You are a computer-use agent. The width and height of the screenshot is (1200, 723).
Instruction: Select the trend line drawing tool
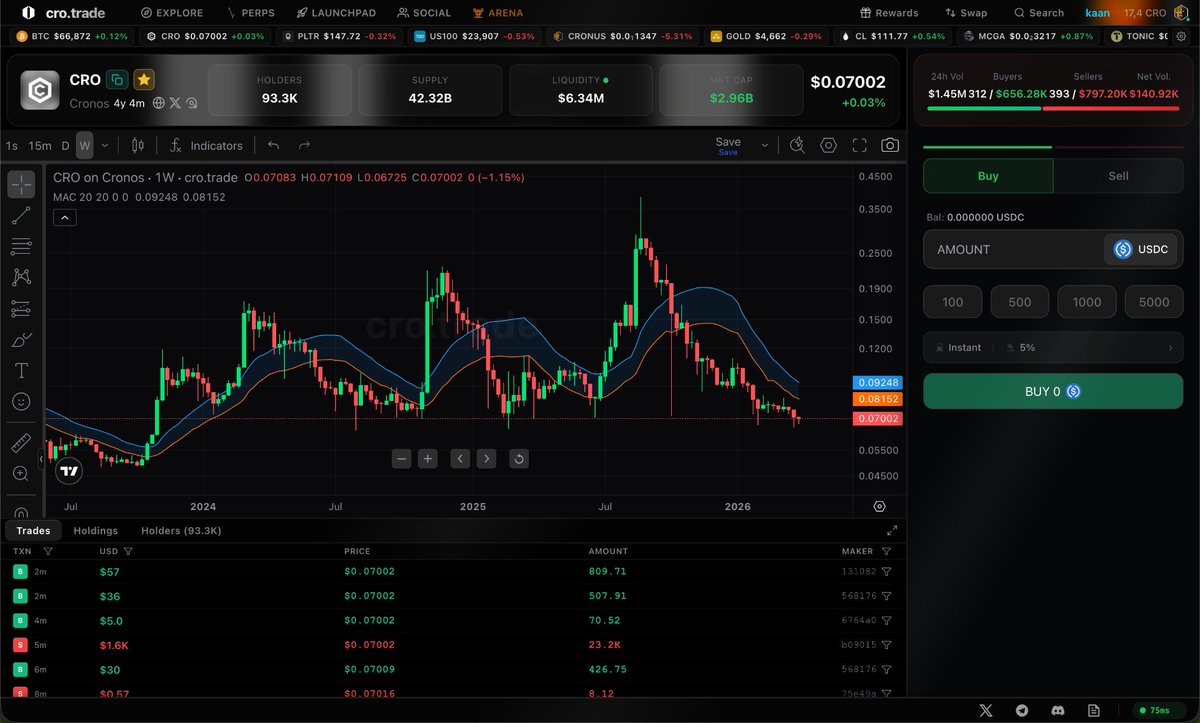pyautogui.click(x=21, y=215)
